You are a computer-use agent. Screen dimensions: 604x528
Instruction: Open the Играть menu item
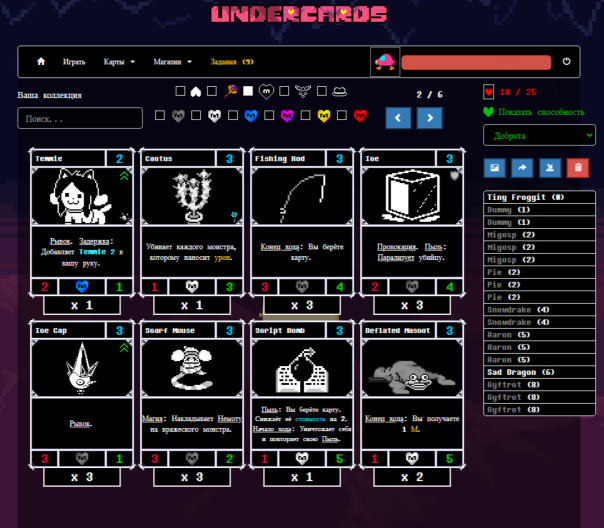(74, 62)
